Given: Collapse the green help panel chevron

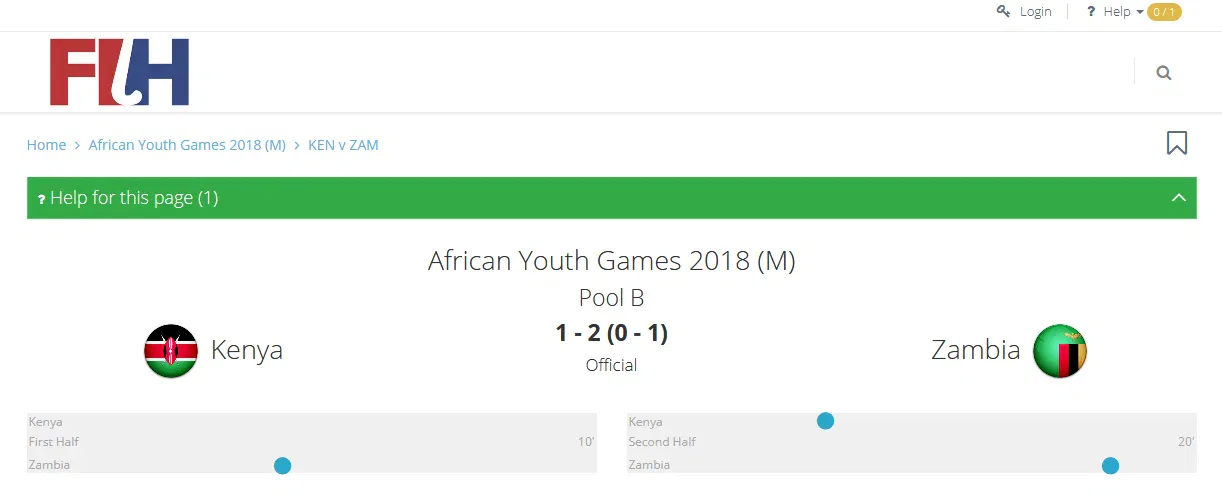Looking at the screenshot, I should point(1179,198).
